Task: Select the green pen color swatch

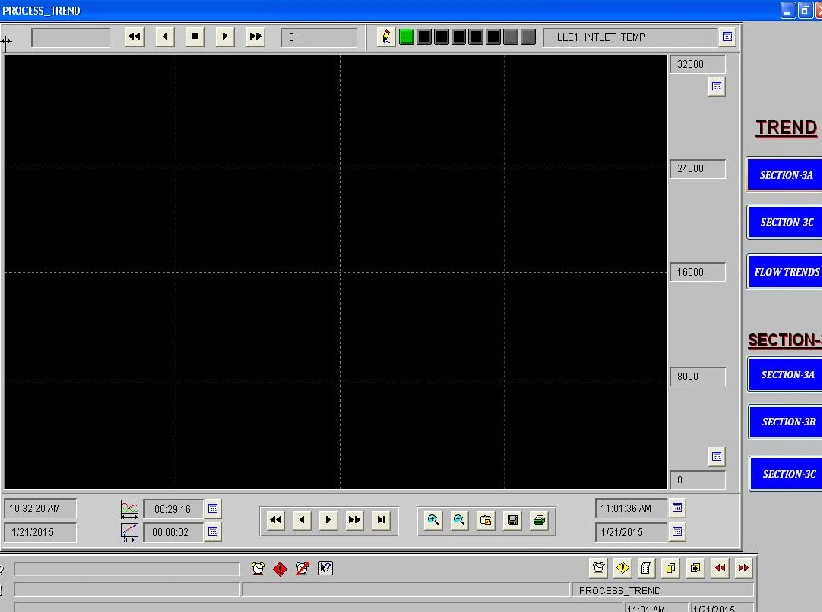Action: click(407, 37)
